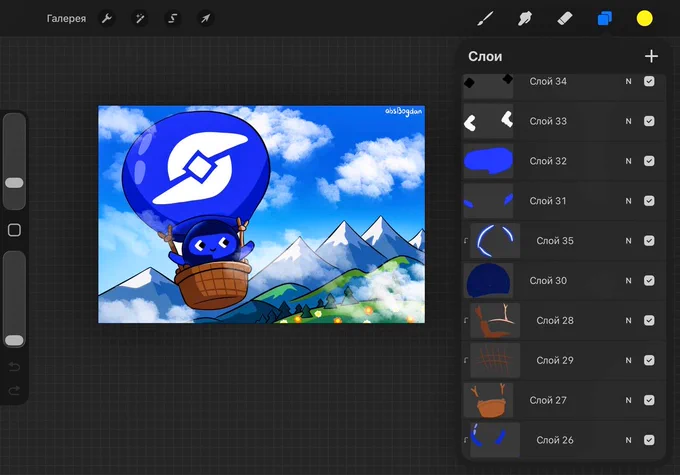Toggle visibility checkbox of Слой 33
The image size is (680, 475).
click(649, 121)
